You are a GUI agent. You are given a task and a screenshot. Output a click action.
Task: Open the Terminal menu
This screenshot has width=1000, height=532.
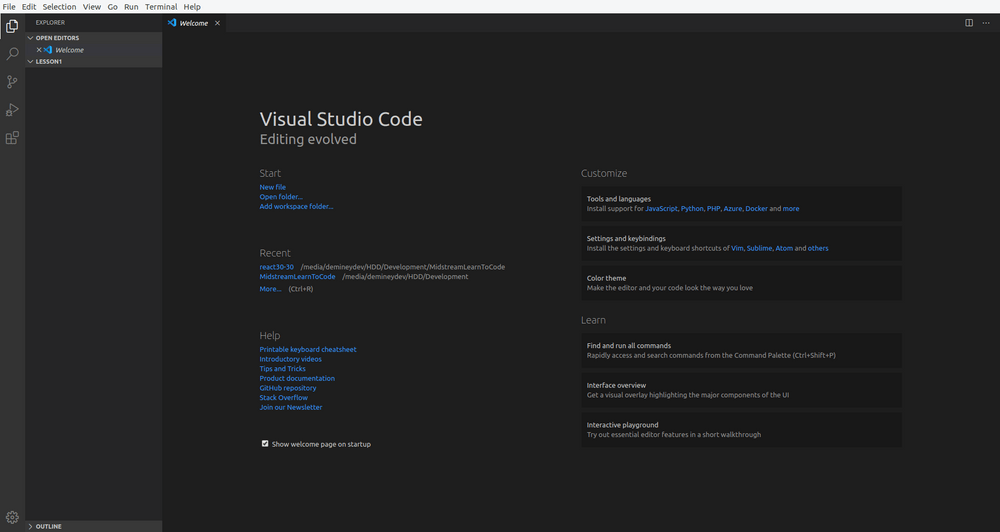coord(161,6)
